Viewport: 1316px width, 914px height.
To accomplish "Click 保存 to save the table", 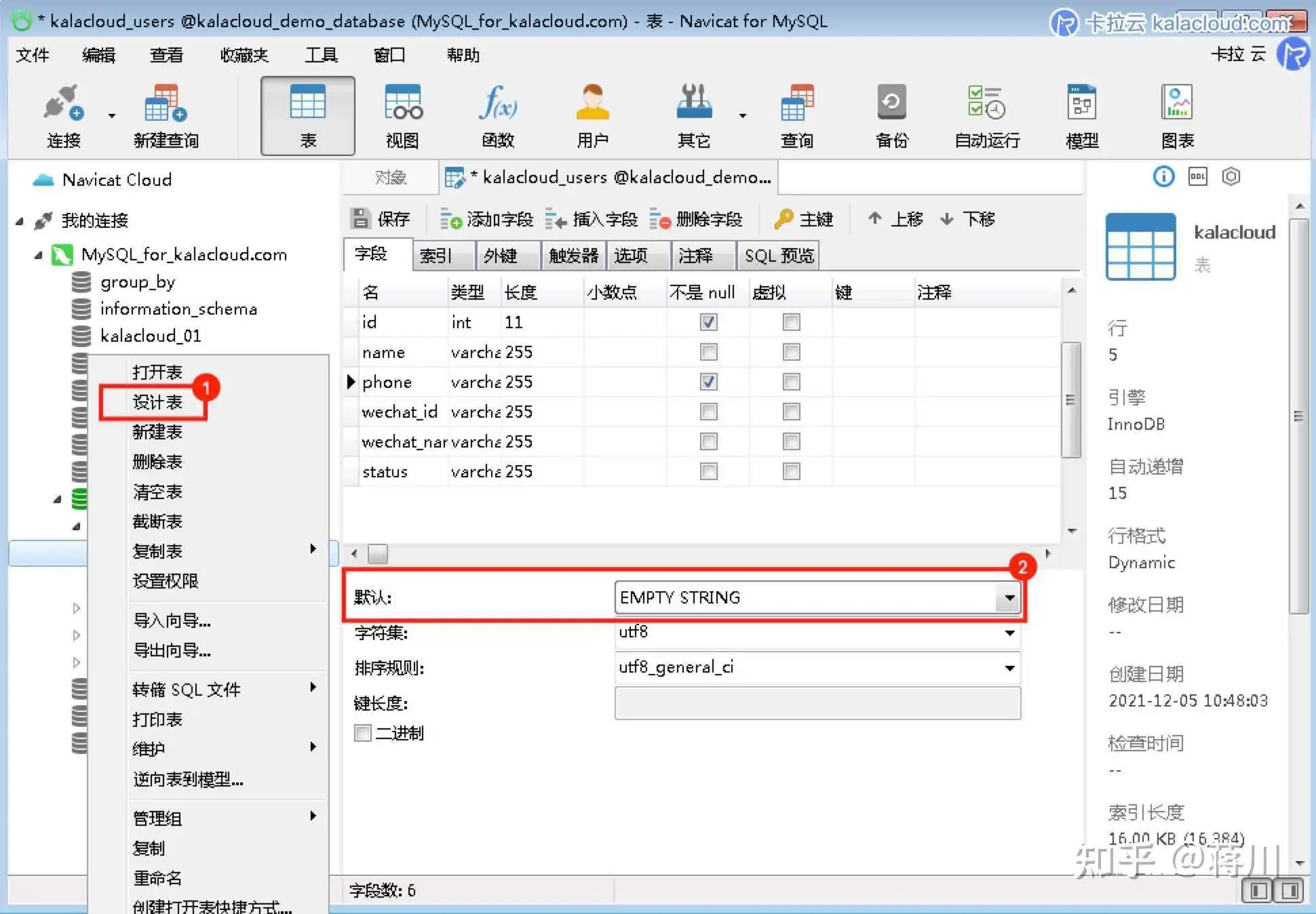I will (x=381, y=219).
